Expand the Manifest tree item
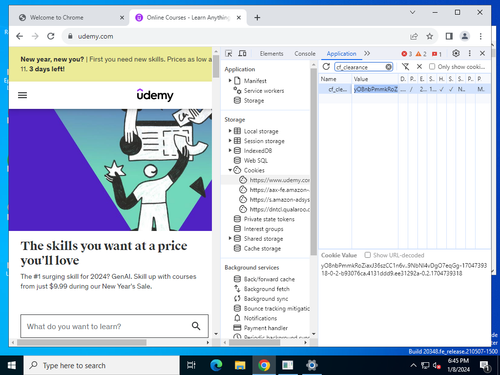The width and height of the screenshot is (500, 375). [230, 80]
